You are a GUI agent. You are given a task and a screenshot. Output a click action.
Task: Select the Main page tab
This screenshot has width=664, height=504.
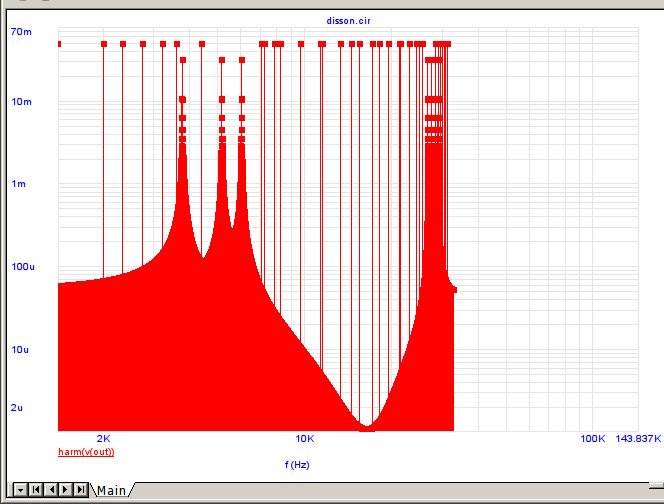[x=111, y=490]
